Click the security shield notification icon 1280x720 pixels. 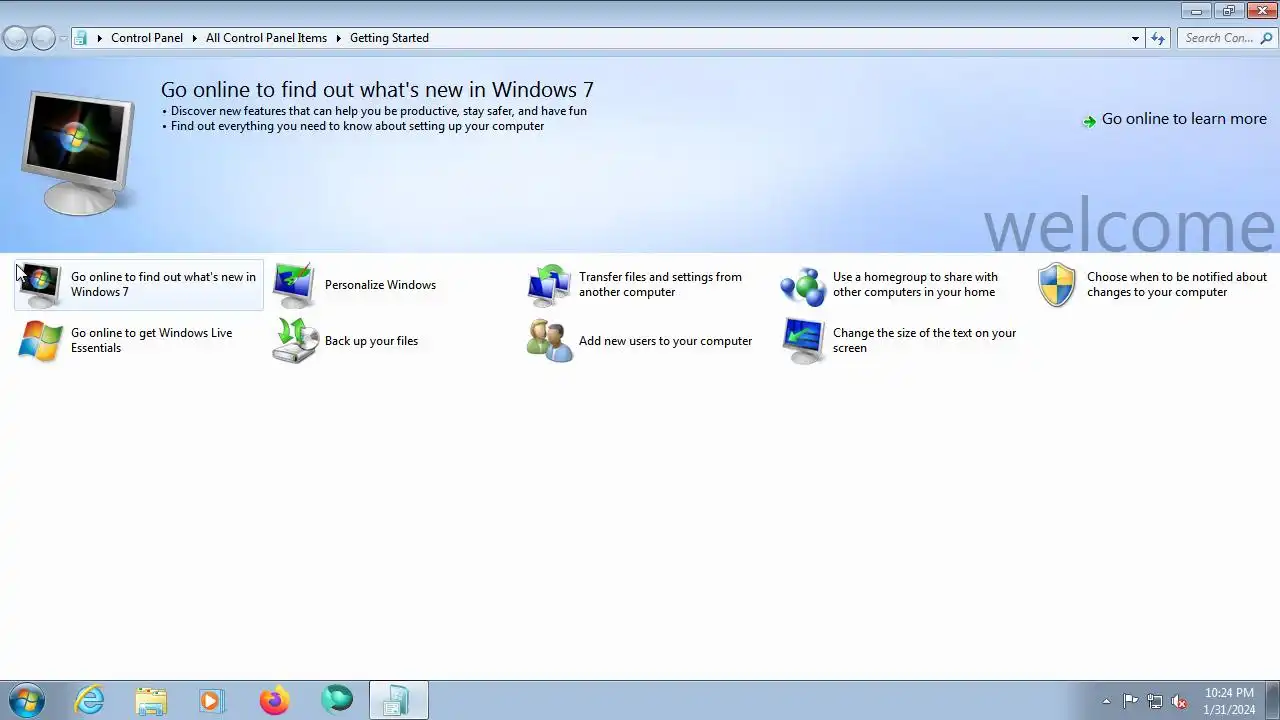click(1056, 285)
